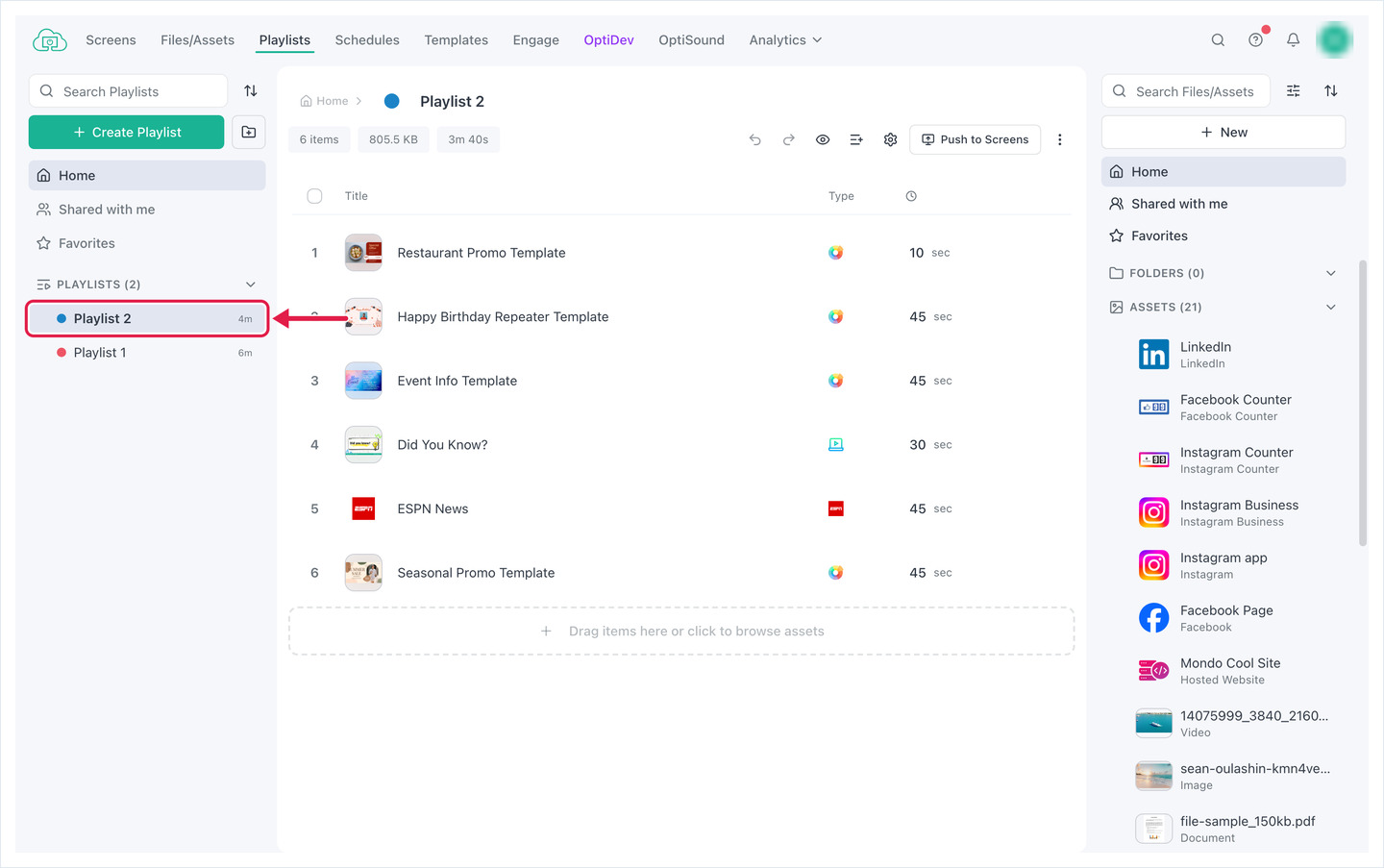Switch to the Screens tab
This screenshot has height=868, width=1384.
pos(111,40)
